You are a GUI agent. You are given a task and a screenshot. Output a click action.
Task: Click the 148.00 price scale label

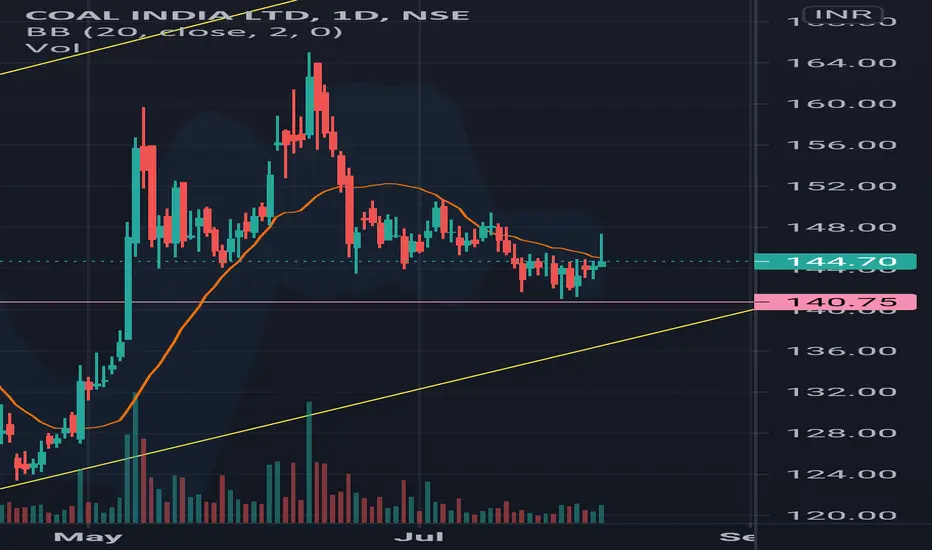click(841, 227)
